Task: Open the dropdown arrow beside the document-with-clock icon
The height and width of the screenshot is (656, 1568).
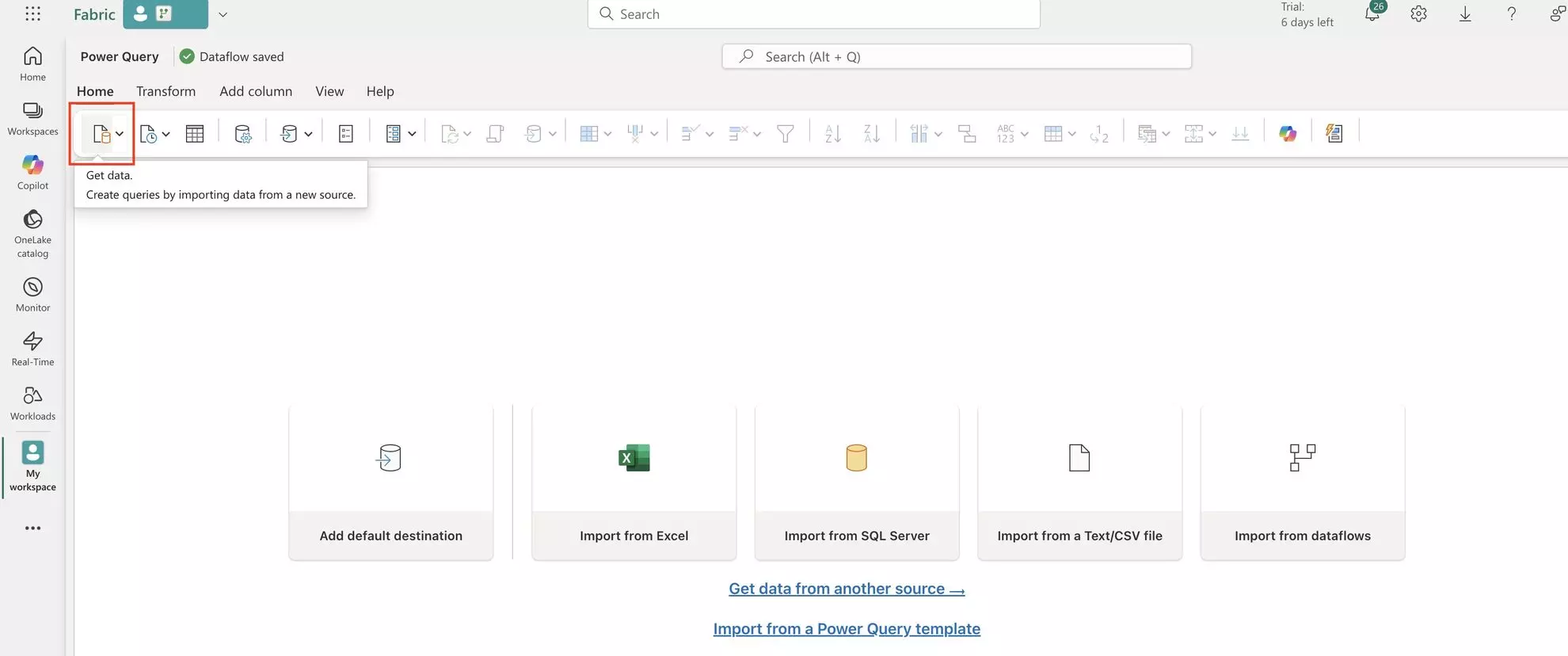Action: click(x=166, y=134)
